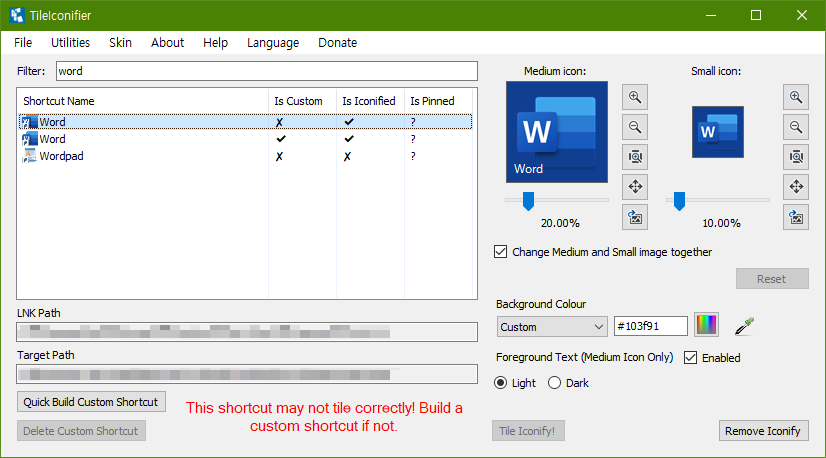
Task: Click Quick Build Custom Shortcut button
Action: pyautogui.click(x=91, y=402)
